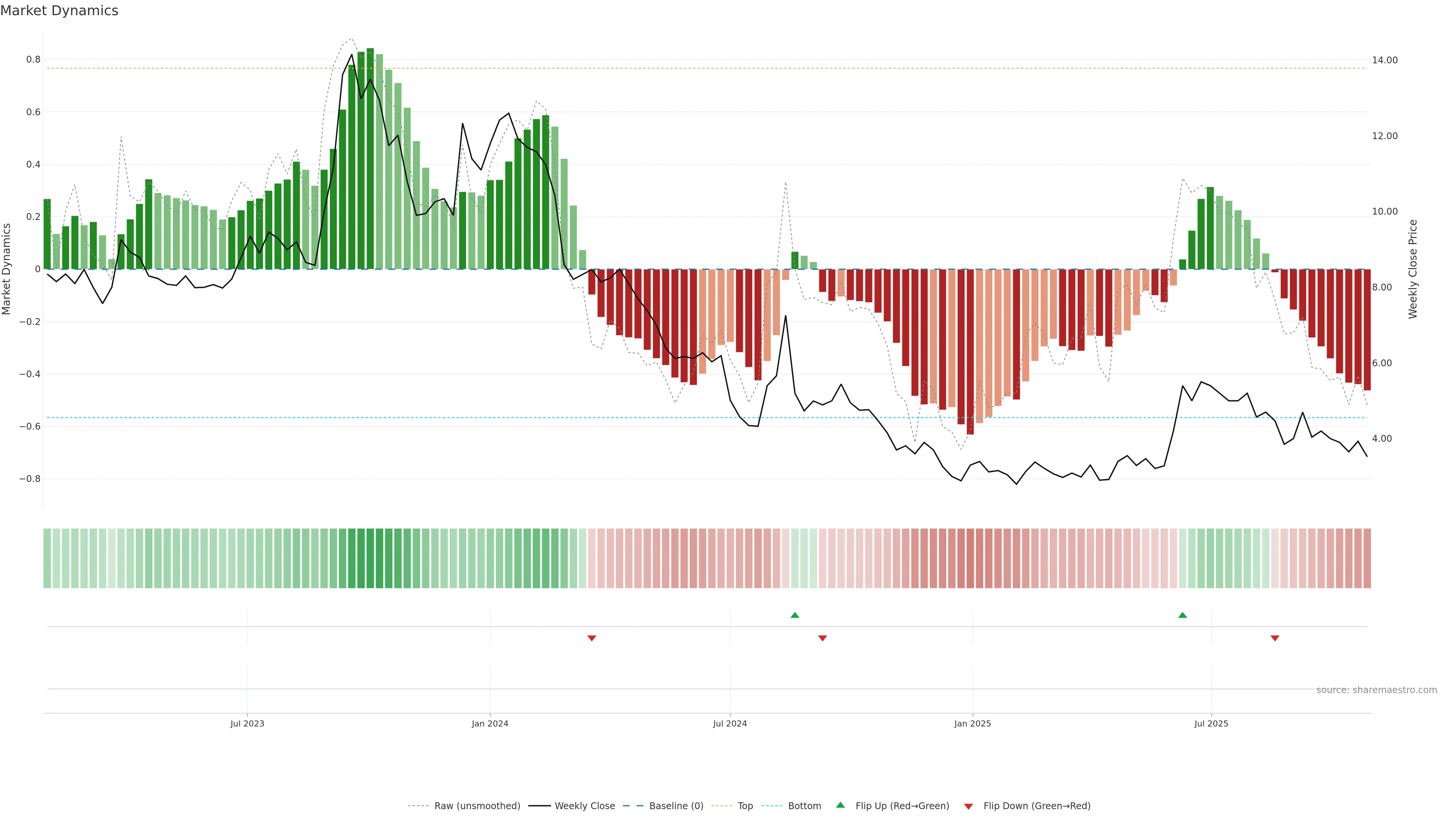Click the green triangle icon in the legend
The width and height of the screenshot is (1456, 819).
pos(841,805)
